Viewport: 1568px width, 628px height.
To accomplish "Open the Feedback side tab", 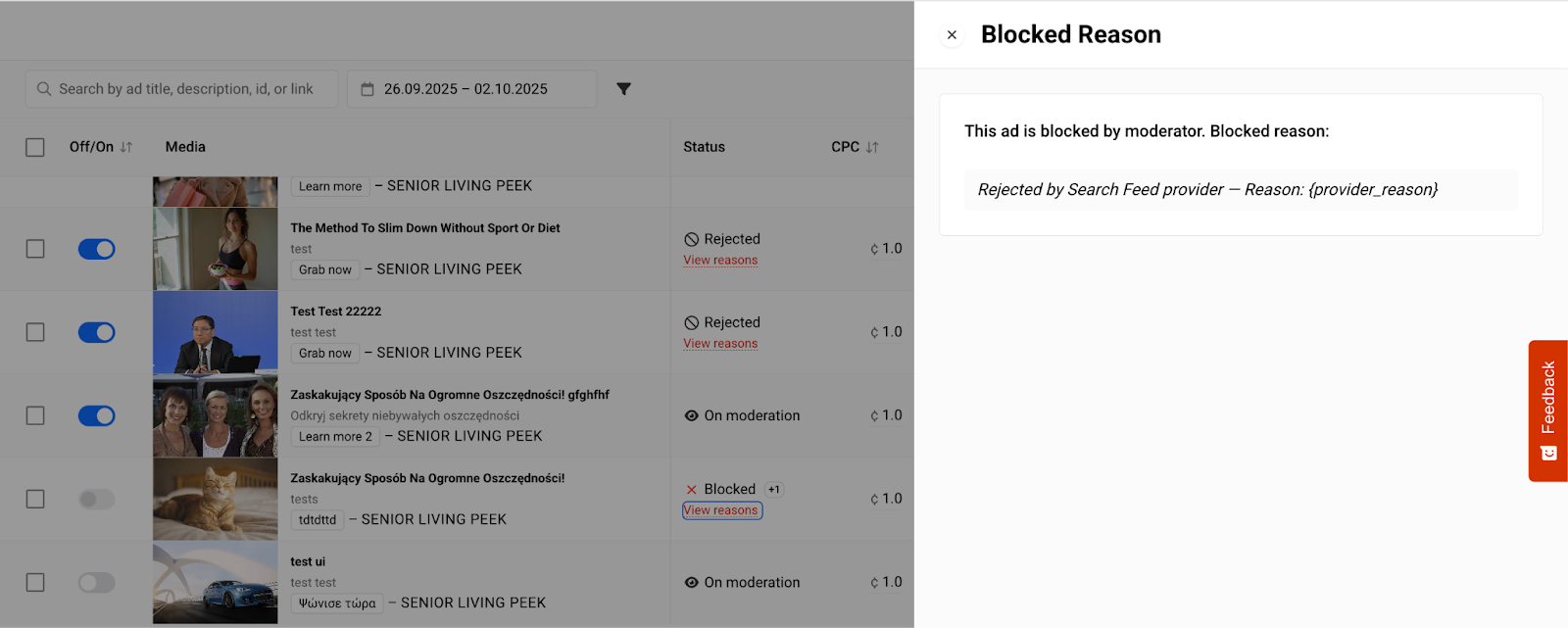I will 1547,411.
